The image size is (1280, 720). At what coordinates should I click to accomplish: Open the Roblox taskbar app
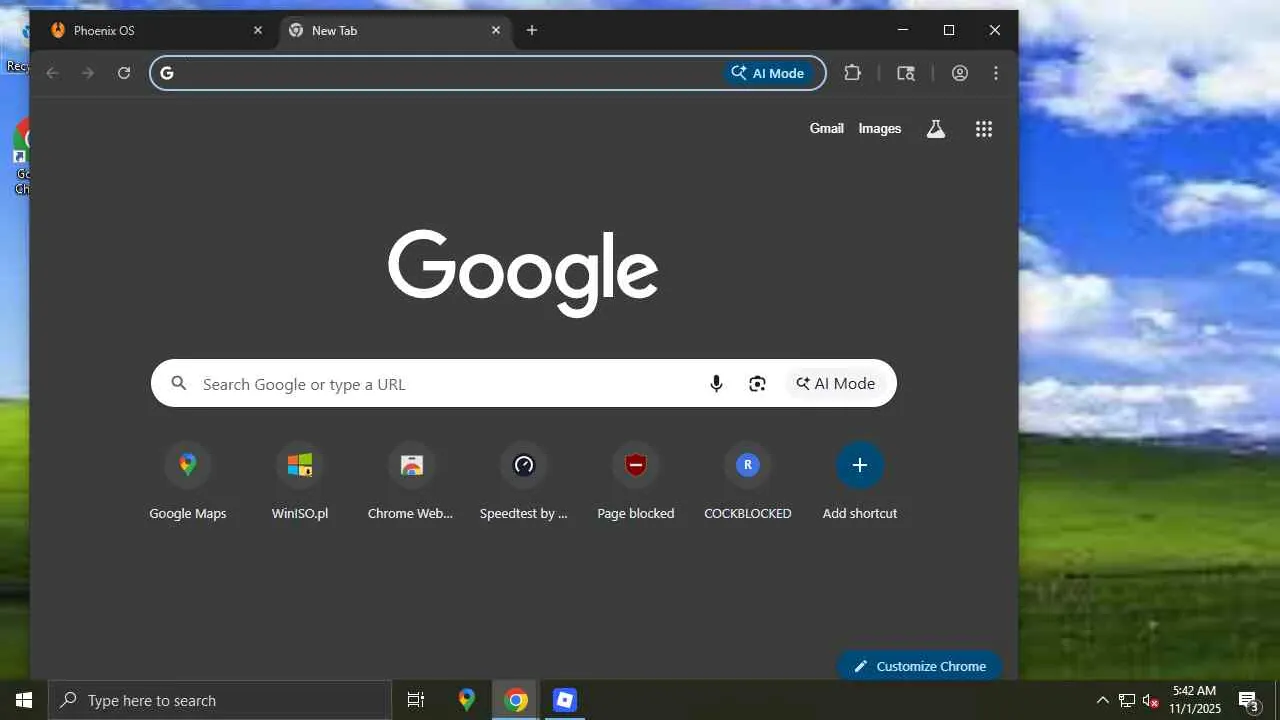click(x=565, y=700)
